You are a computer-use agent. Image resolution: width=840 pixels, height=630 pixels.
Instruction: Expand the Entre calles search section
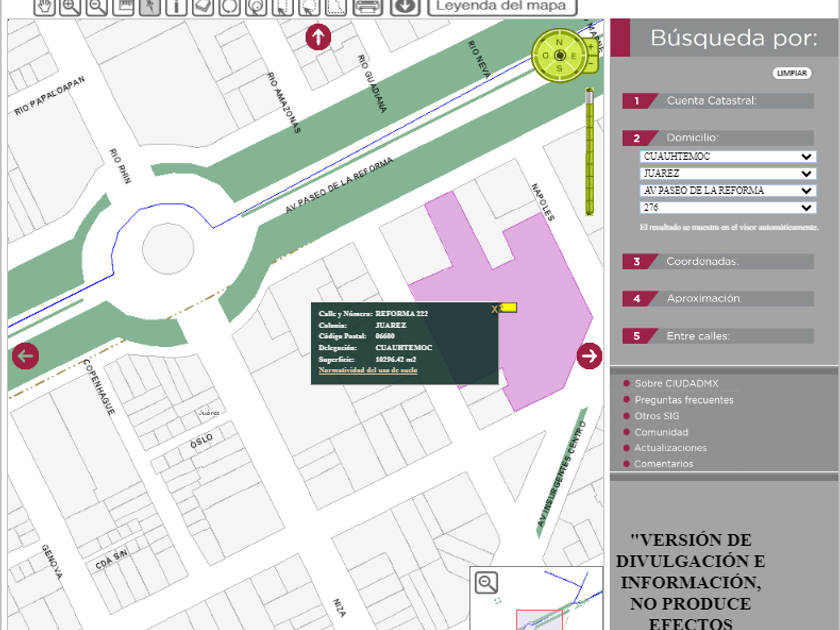(x=718, y=336)
